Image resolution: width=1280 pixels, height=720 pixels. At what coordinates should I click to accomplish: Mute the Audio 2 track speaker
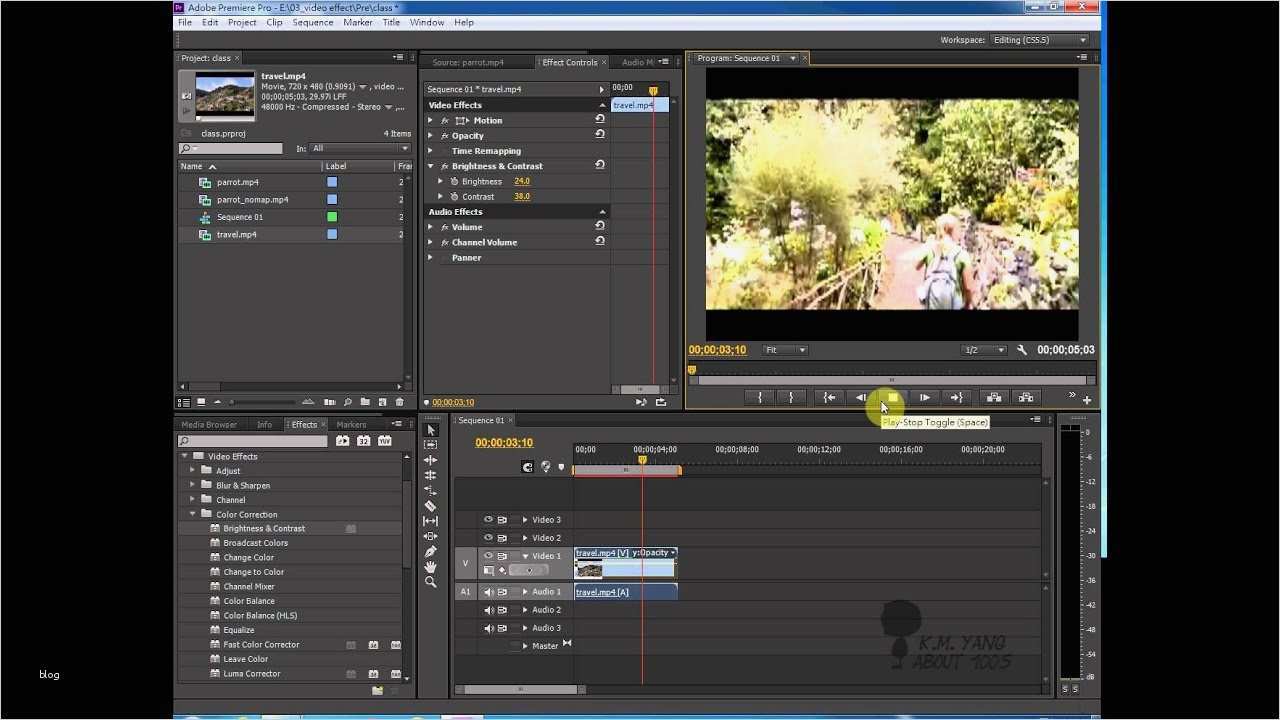[x=489, y=610]
